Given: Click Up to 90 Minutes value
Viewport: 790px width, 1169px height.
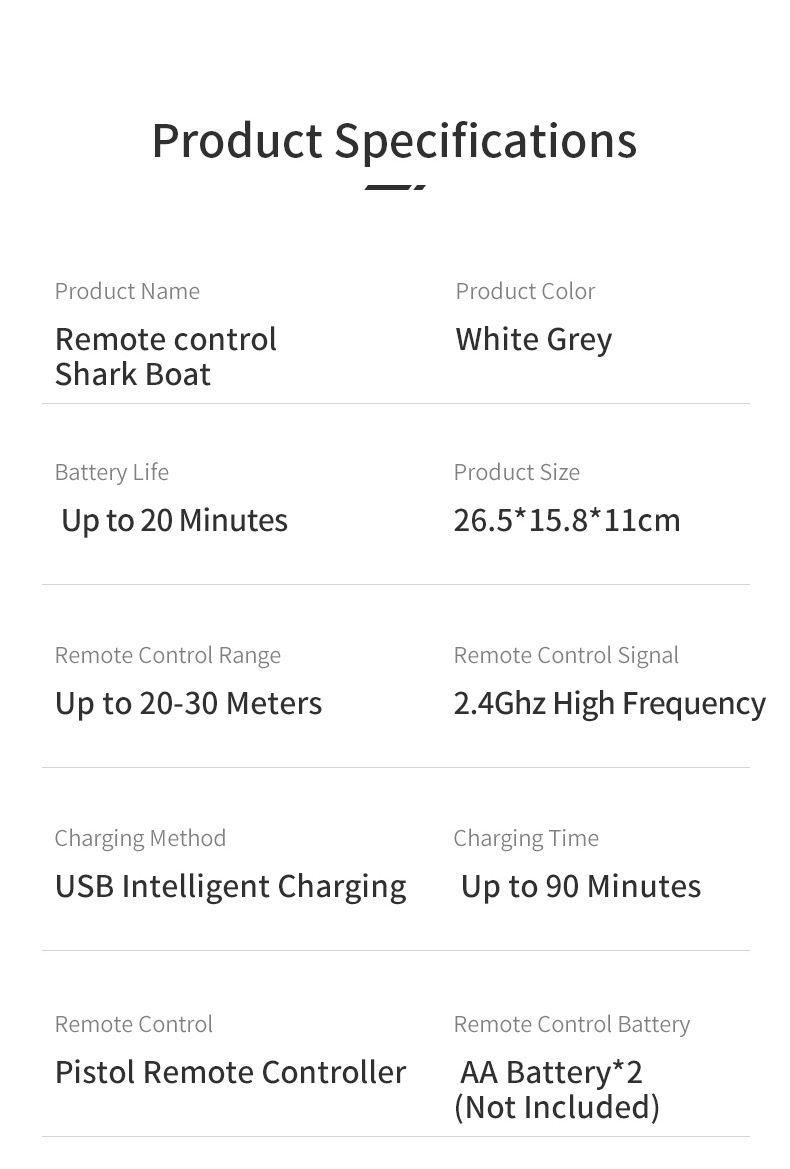Looking at the screenshot, I should coord(580,886).
